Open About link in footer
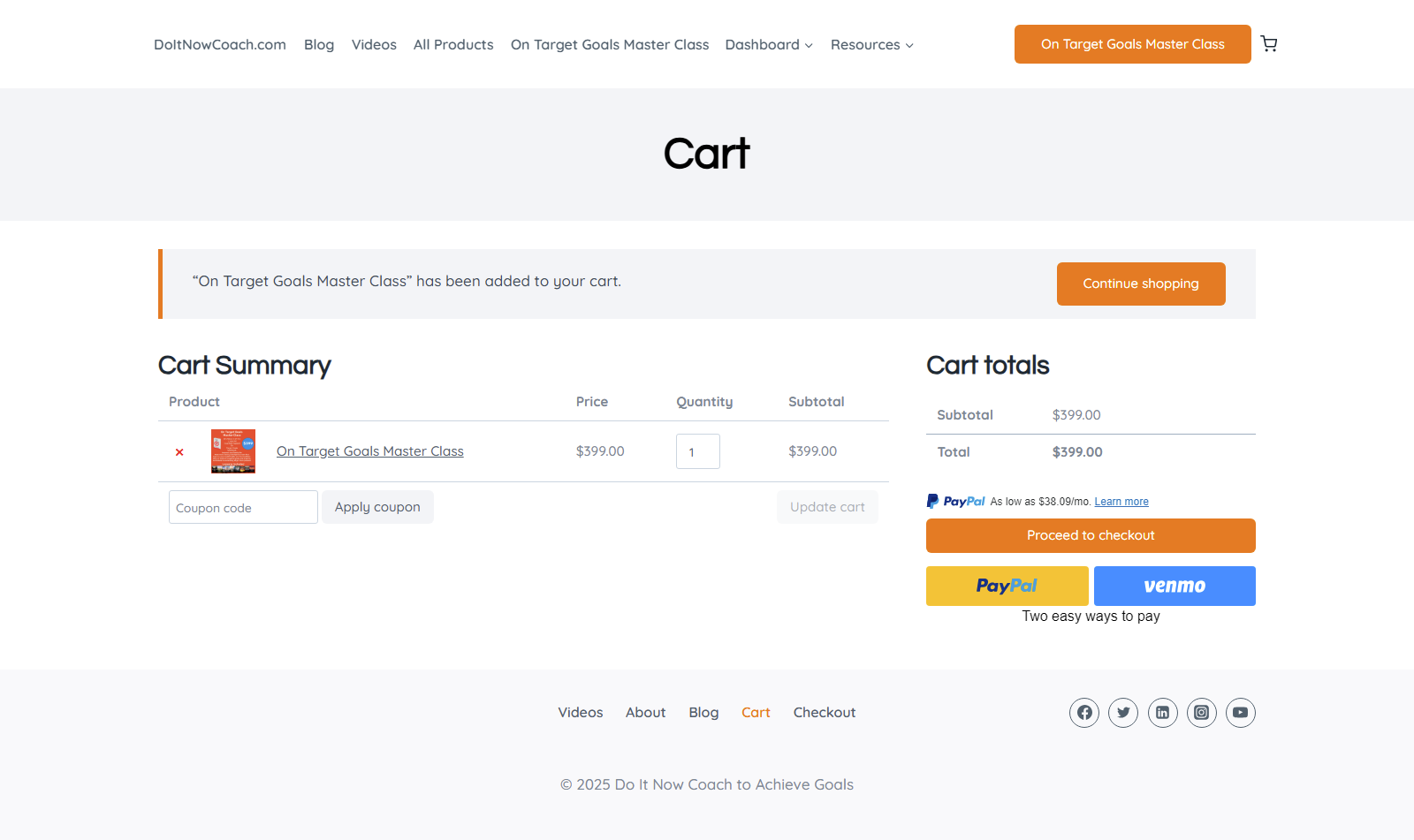The width and height of the screenshot is (1414, 840). click(x=646, y=713)
